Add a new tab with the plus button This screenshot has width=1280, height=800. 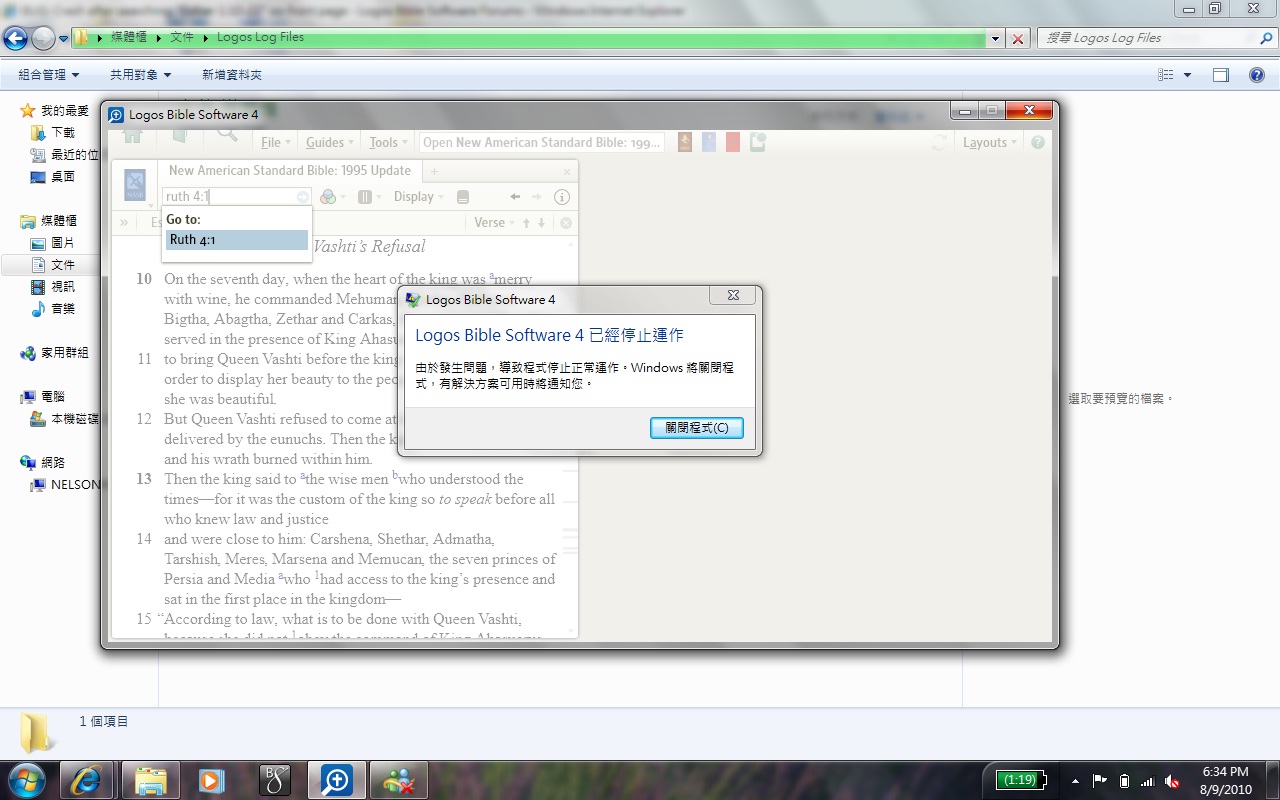coord(434,172)
